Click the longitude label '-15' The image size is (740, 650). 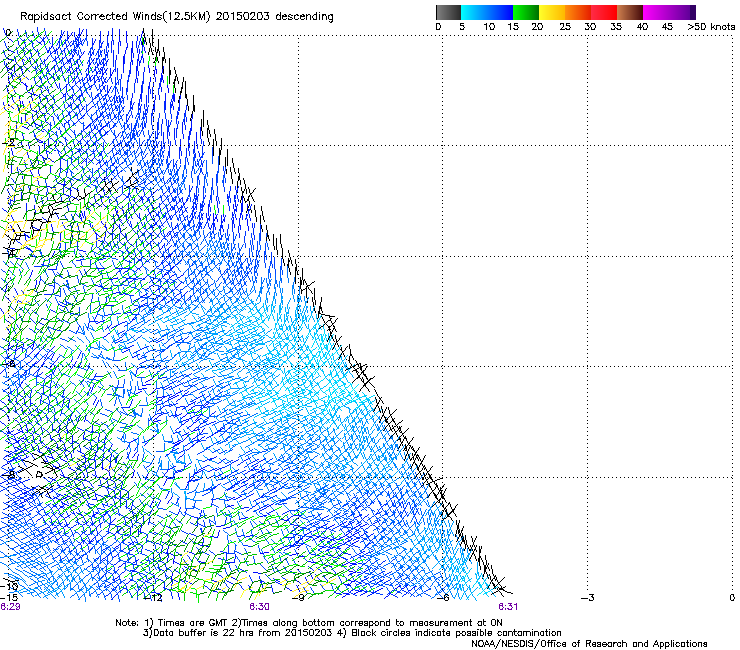pos(9,598)
